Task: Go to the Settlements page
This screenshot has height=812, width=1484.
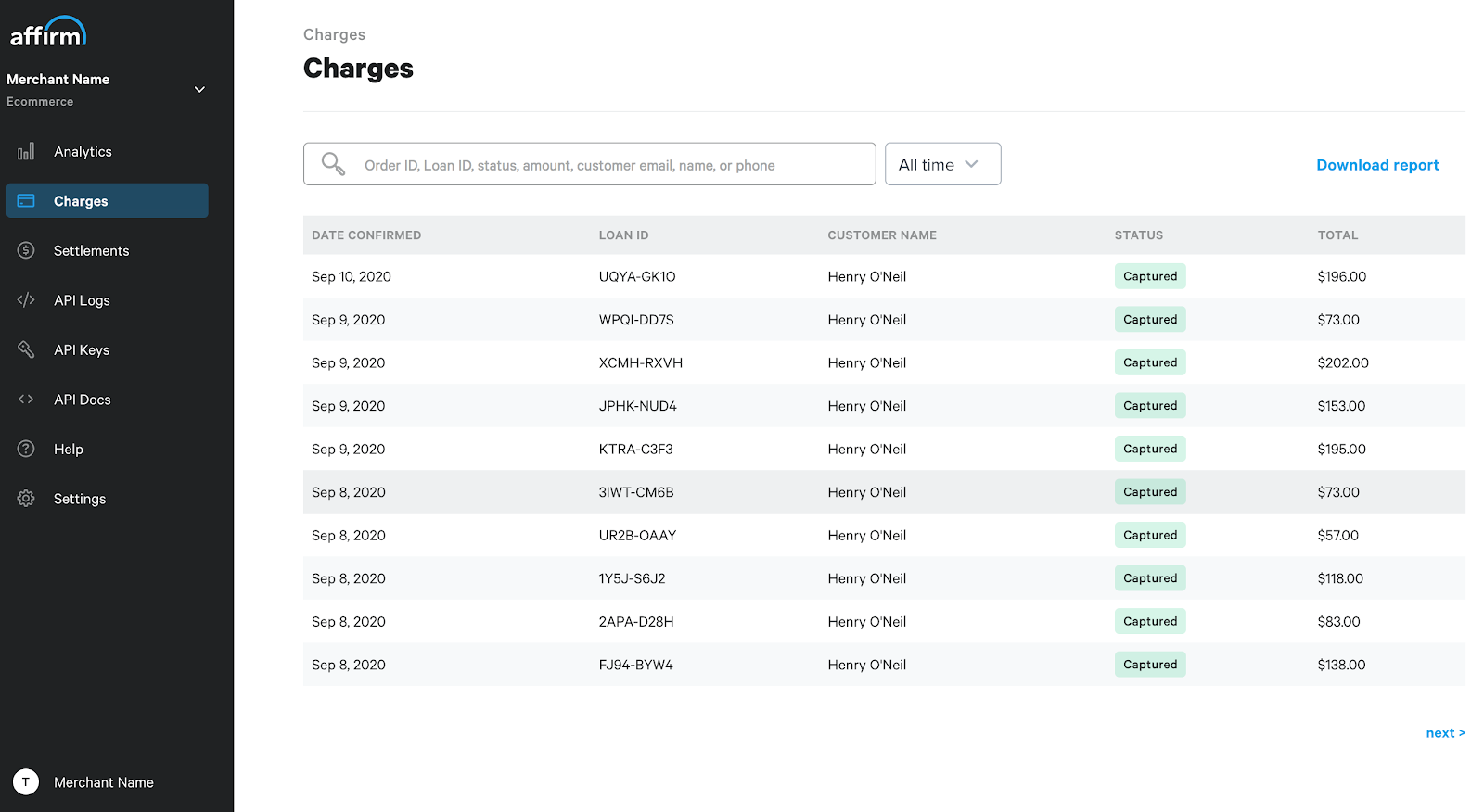Action: point(91,250)
